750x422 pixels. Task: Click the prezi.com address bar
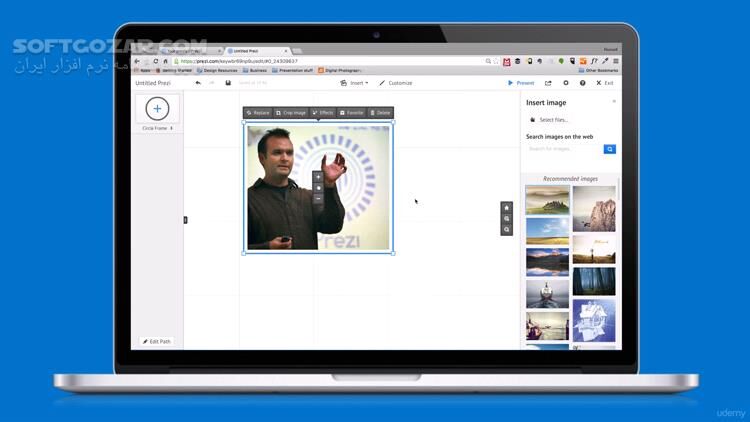coord(330,61)
